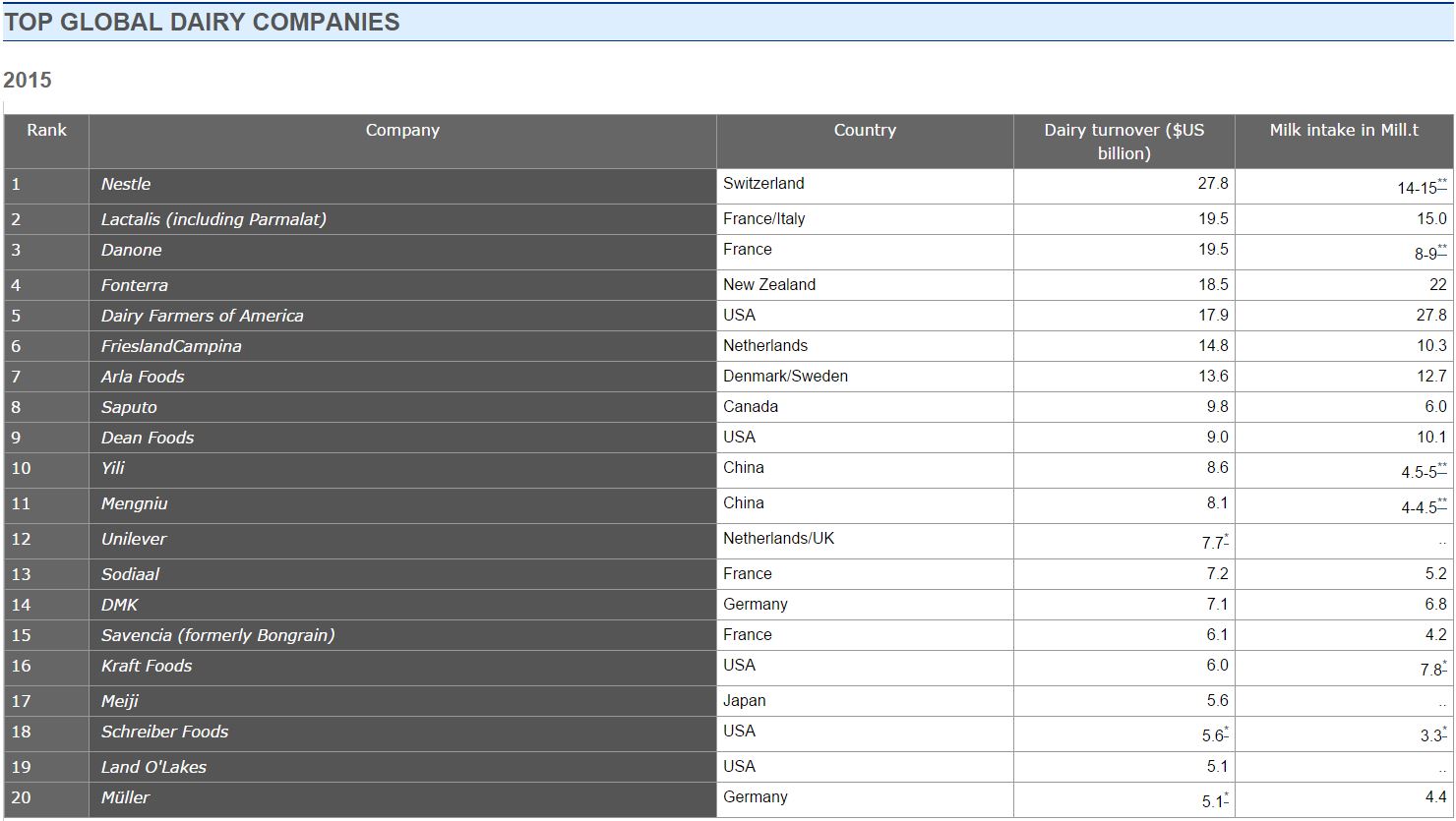
Task: Click Unilever's 7.7* turnover value
Action: [1215, 542]
